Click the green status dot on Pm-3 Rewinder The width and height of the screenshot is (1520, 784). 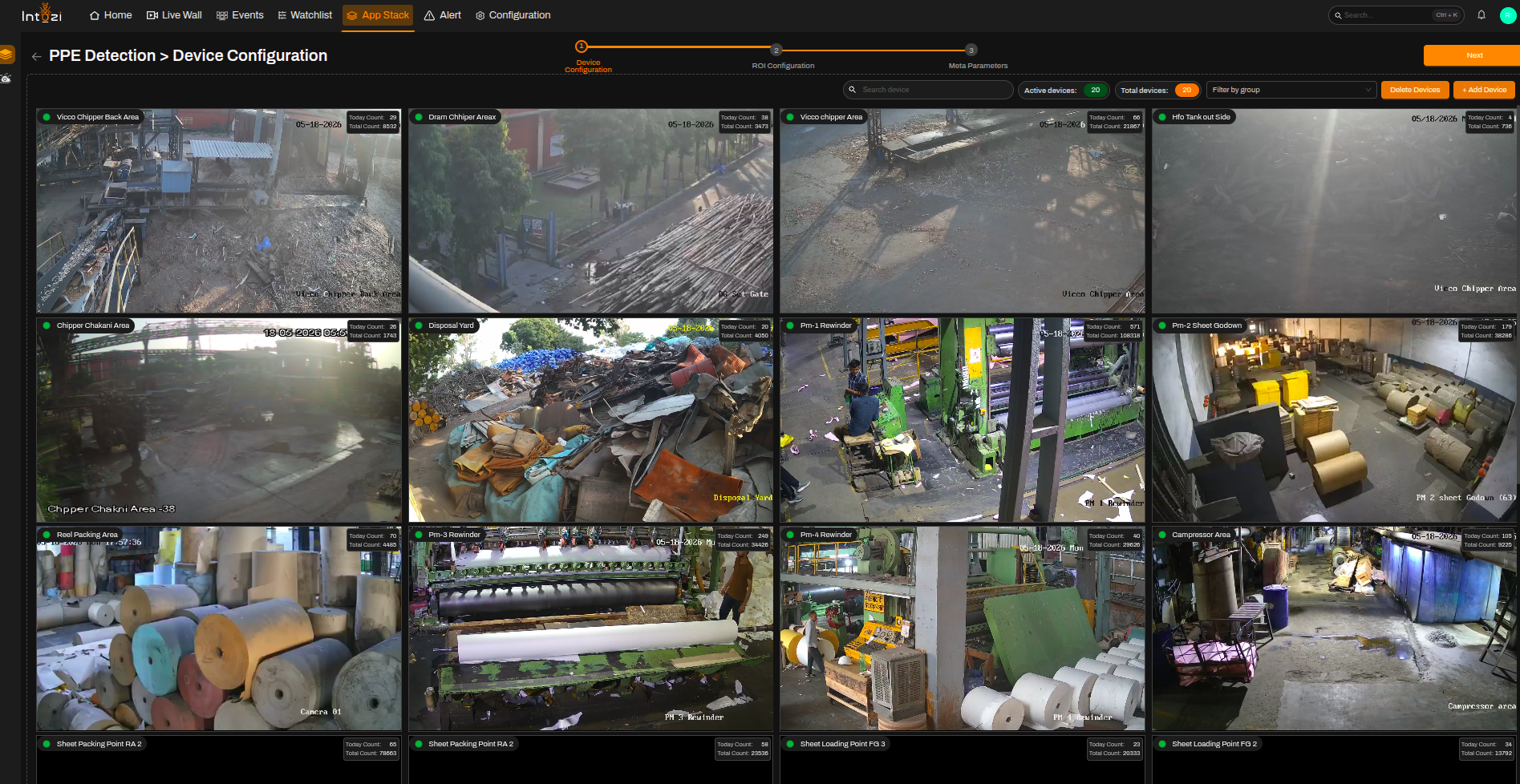point(418,535)
